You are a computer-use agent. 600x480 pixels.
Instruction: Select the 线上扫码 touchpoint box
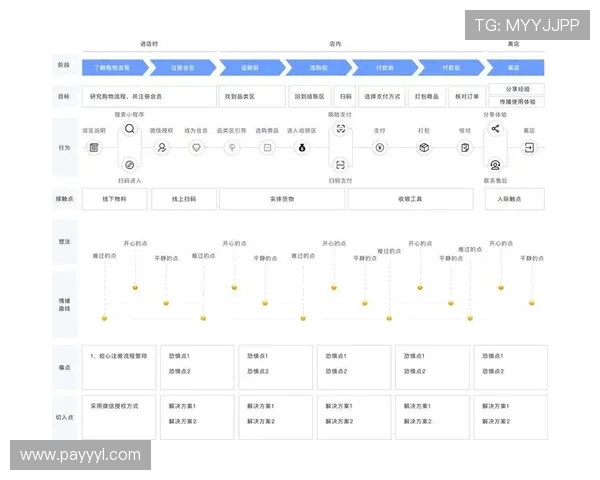[x=184, y=199]
